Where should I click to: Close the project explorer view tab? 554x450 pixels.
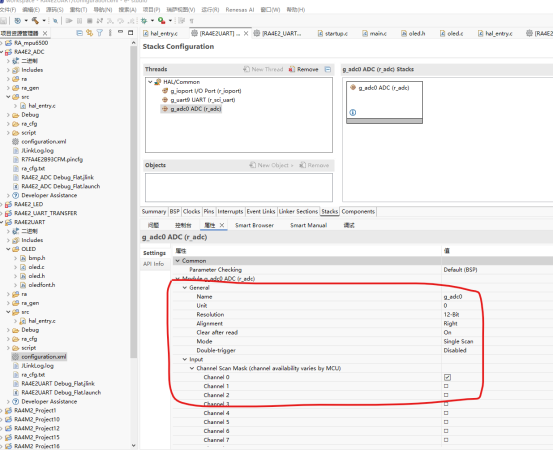45,33
